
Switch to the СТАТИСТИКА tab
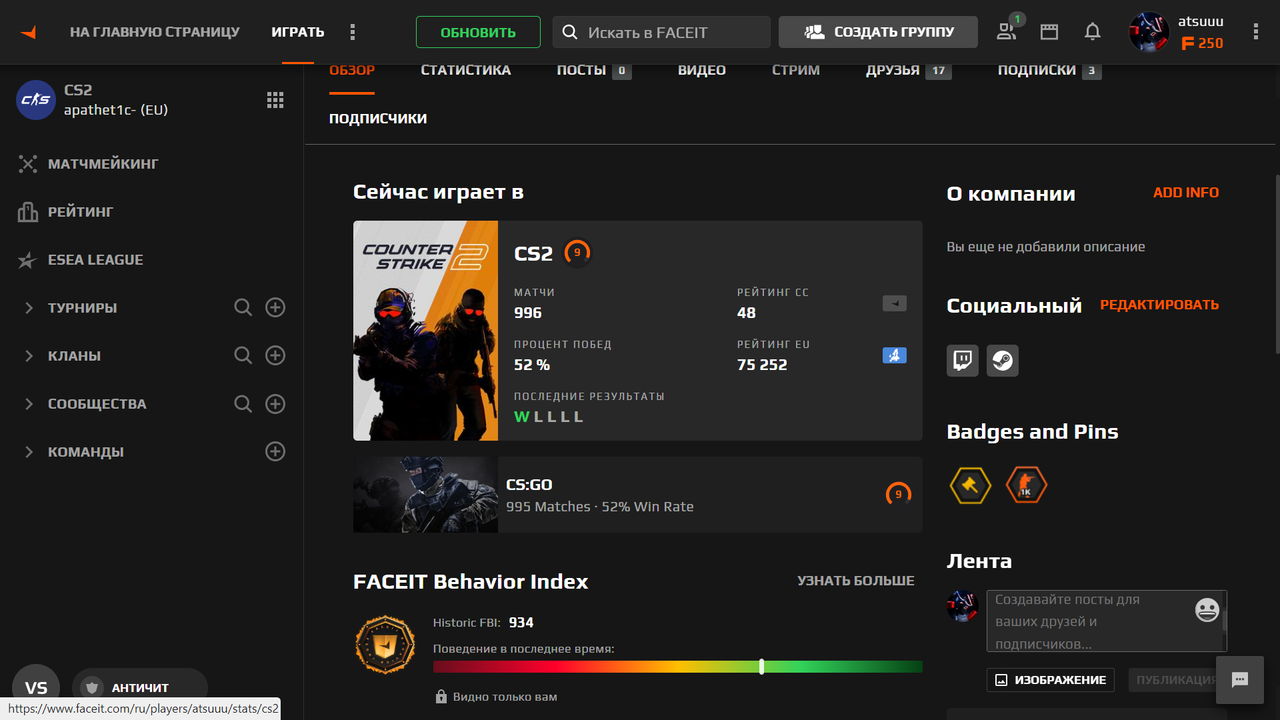point(465,70)
